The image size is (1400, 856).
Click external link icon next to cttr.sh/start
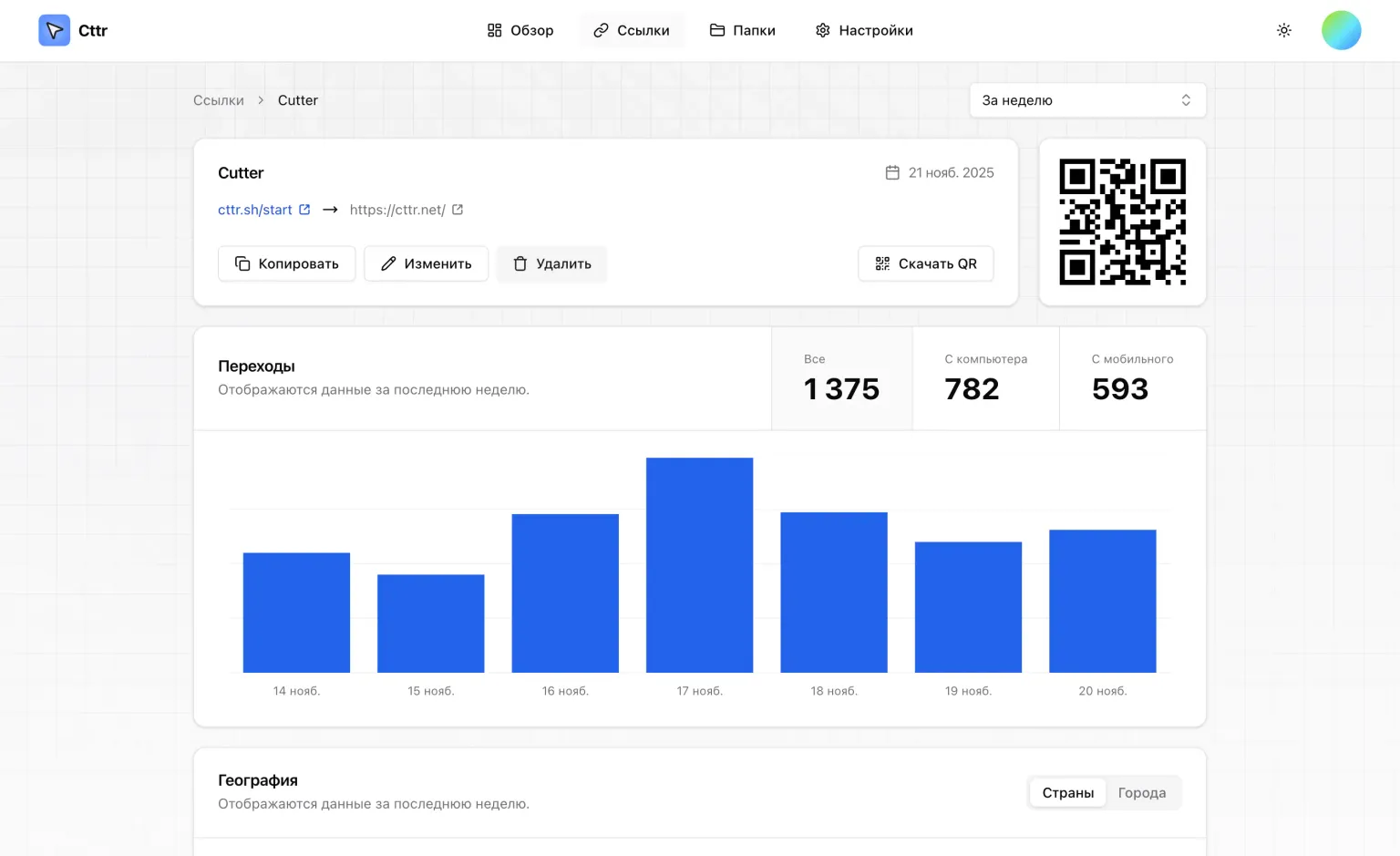[304, 210]
